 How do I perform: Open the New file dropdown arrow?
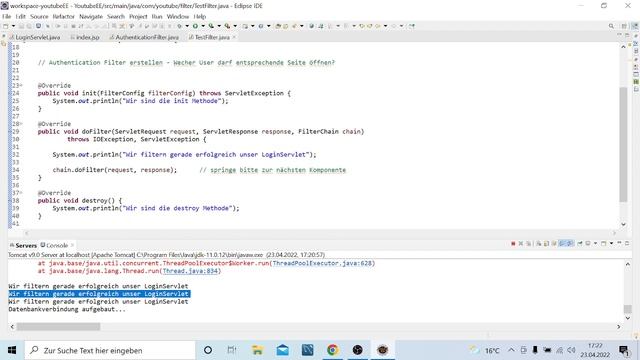(13, 26)
